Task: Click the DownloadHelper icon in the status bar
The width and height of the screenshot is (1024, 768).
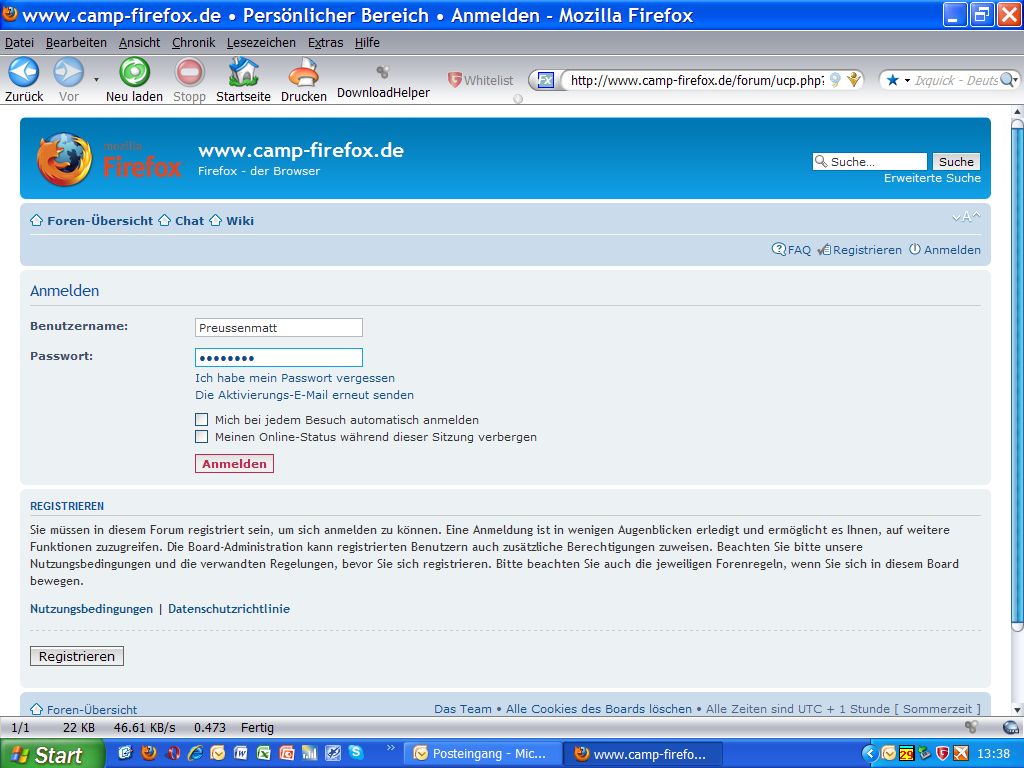Action: point(971,727)
